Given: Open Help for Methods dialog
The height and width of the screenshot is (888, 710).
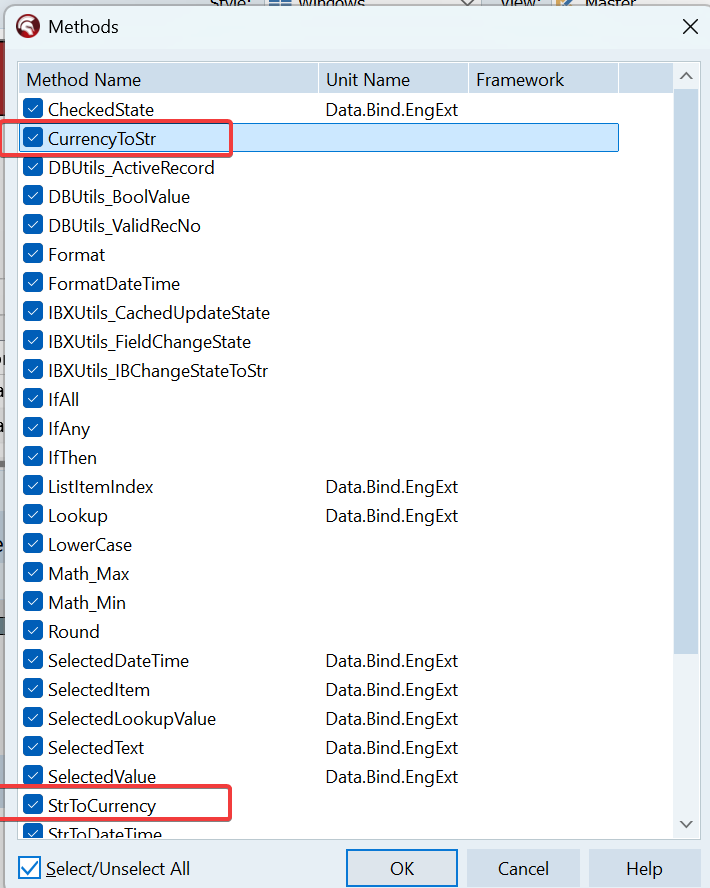Looking at the screenshot, I should (643, 868).
